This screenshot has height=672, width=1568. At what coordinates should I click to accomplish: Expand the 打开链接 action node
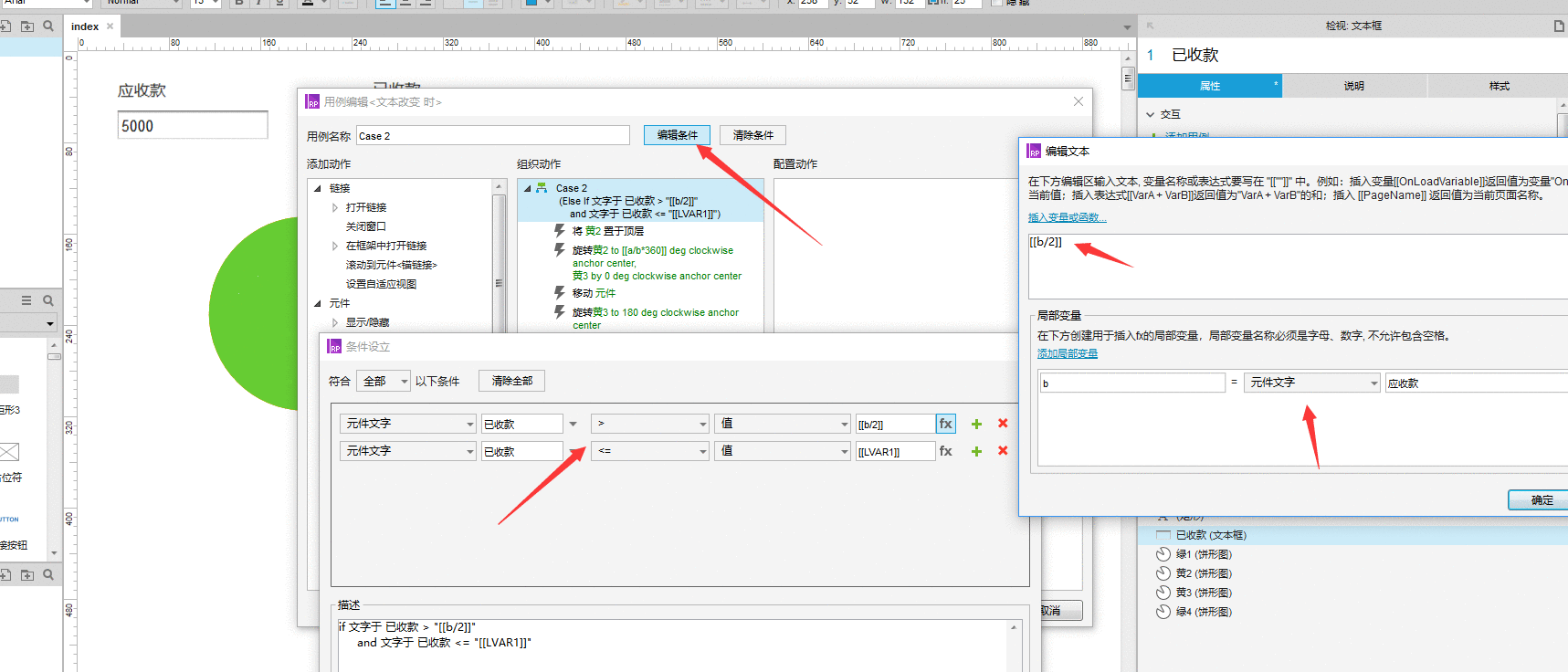pos(335,207)
